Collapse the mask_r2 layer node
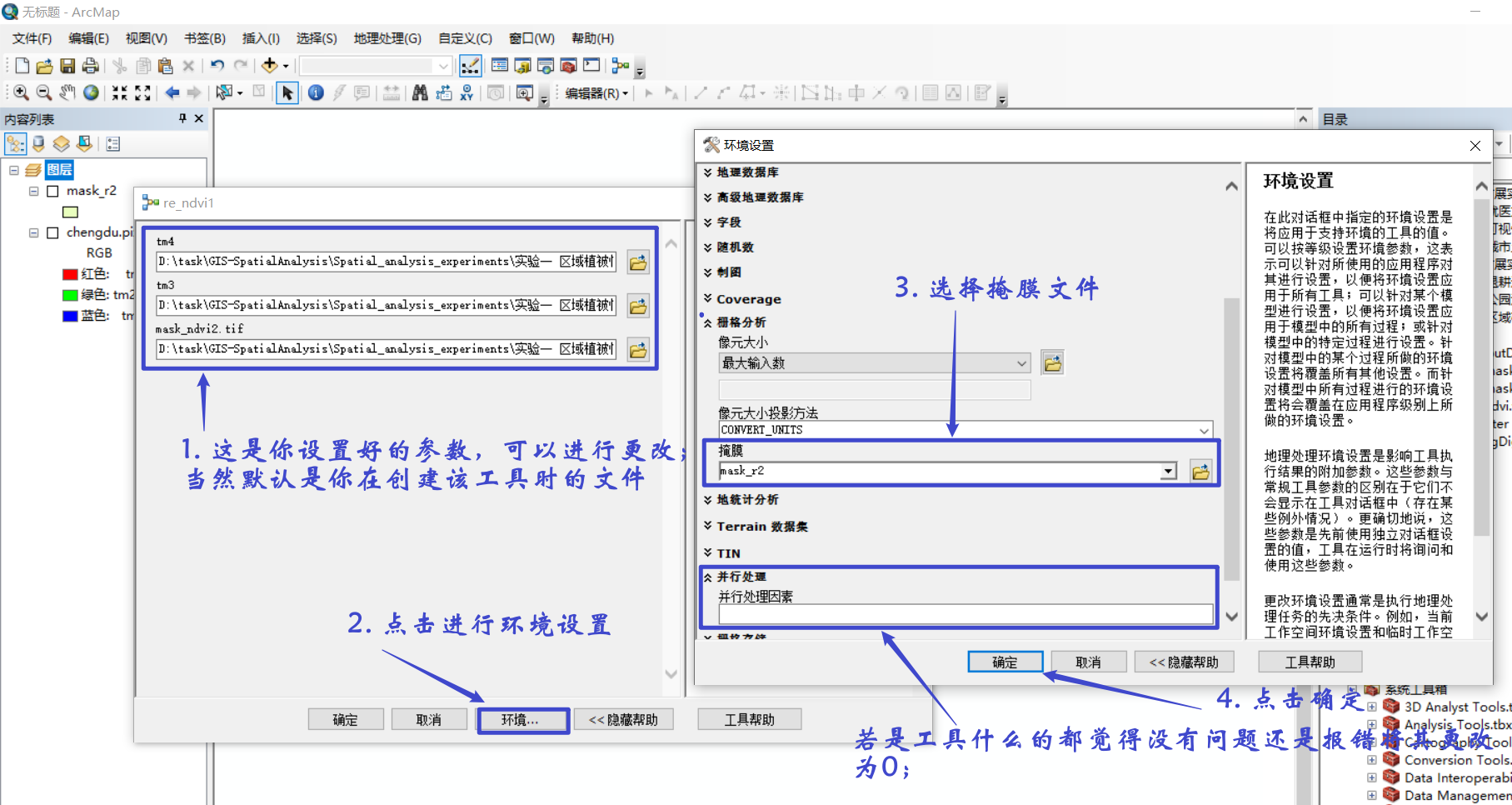The height and width of the screenshot is (805, 1512). point(34,191)
